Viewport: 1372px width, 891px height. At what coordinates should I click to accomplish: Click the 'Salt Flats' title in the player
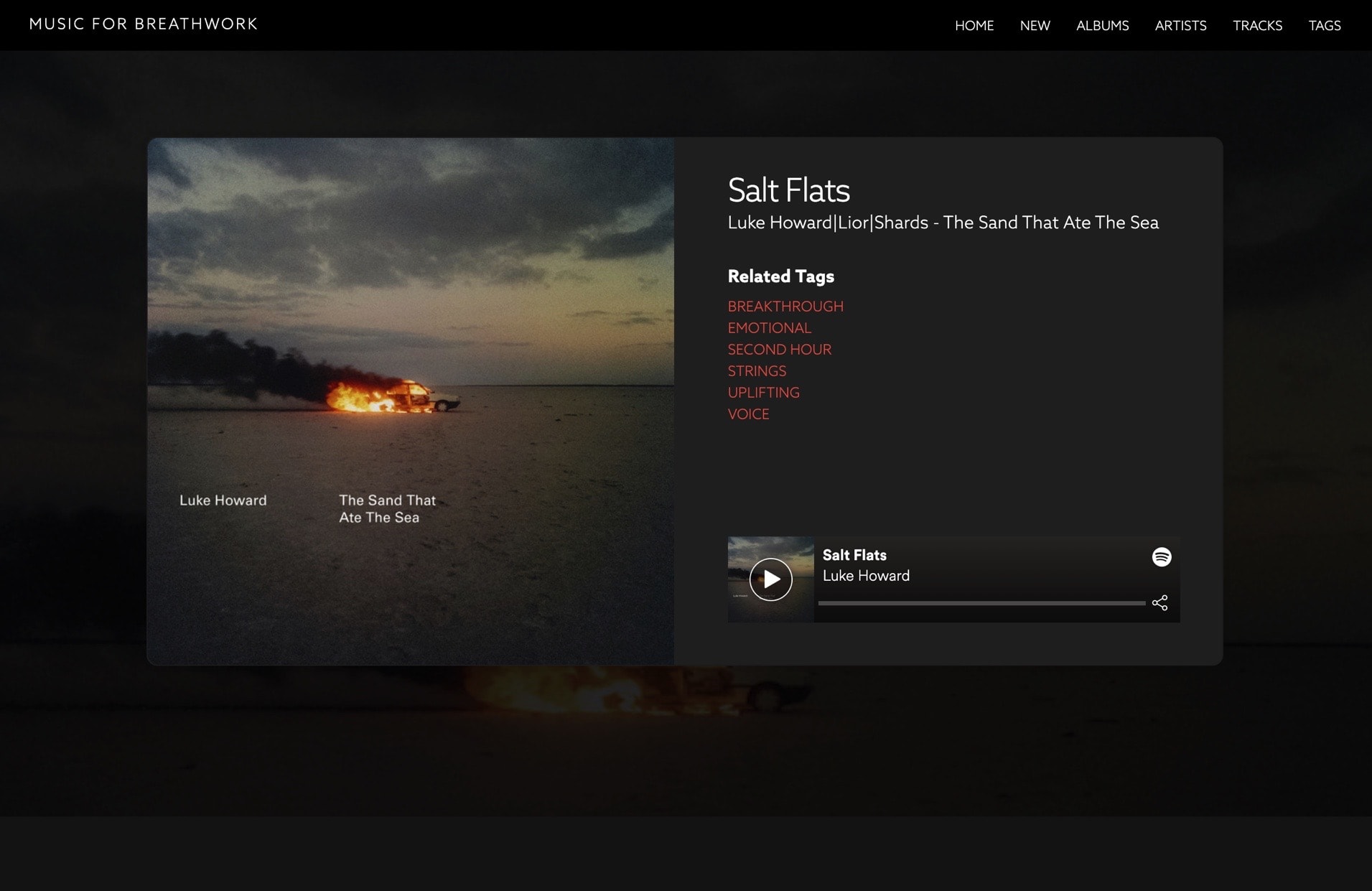tap(854, 555)
